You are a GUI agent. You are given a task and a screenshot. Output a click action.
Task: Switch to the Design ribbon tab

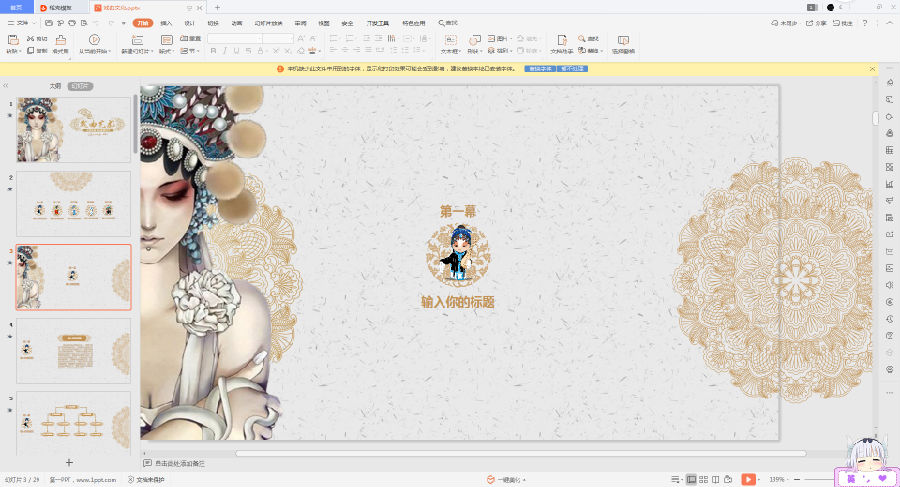[189, 23]
